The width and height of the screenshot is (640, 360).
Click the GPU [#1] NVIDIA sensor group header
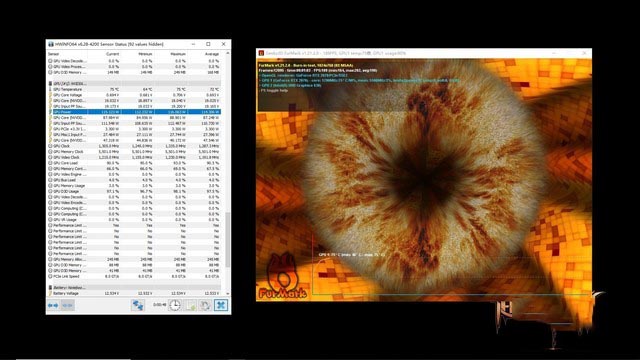click(x=134, y=83)
